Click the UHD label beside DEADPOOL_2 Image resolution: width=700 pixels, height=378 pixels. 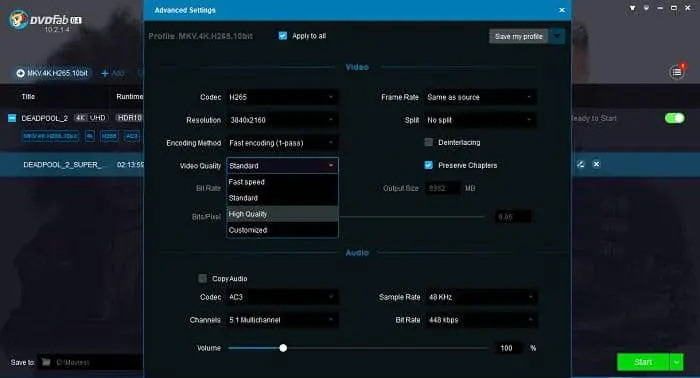click(x=97, y=118)
